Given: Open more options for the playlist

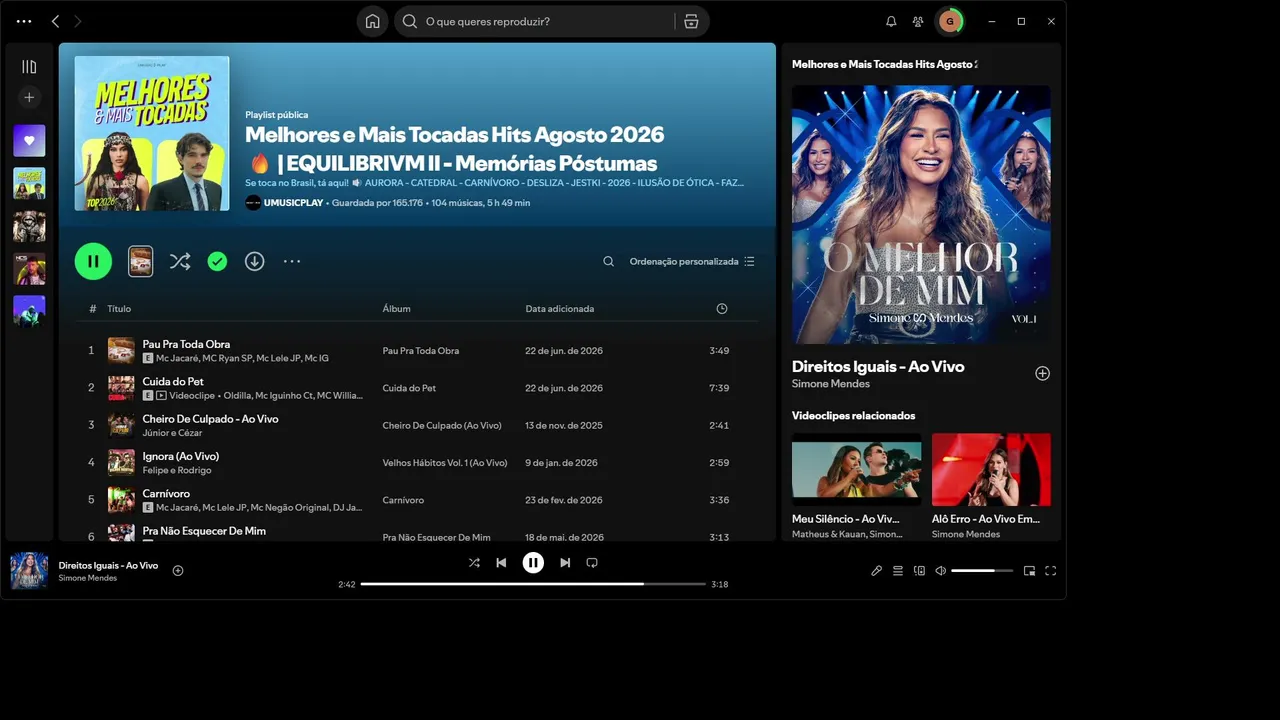Looking at the screenshot, I should [292, 261].
